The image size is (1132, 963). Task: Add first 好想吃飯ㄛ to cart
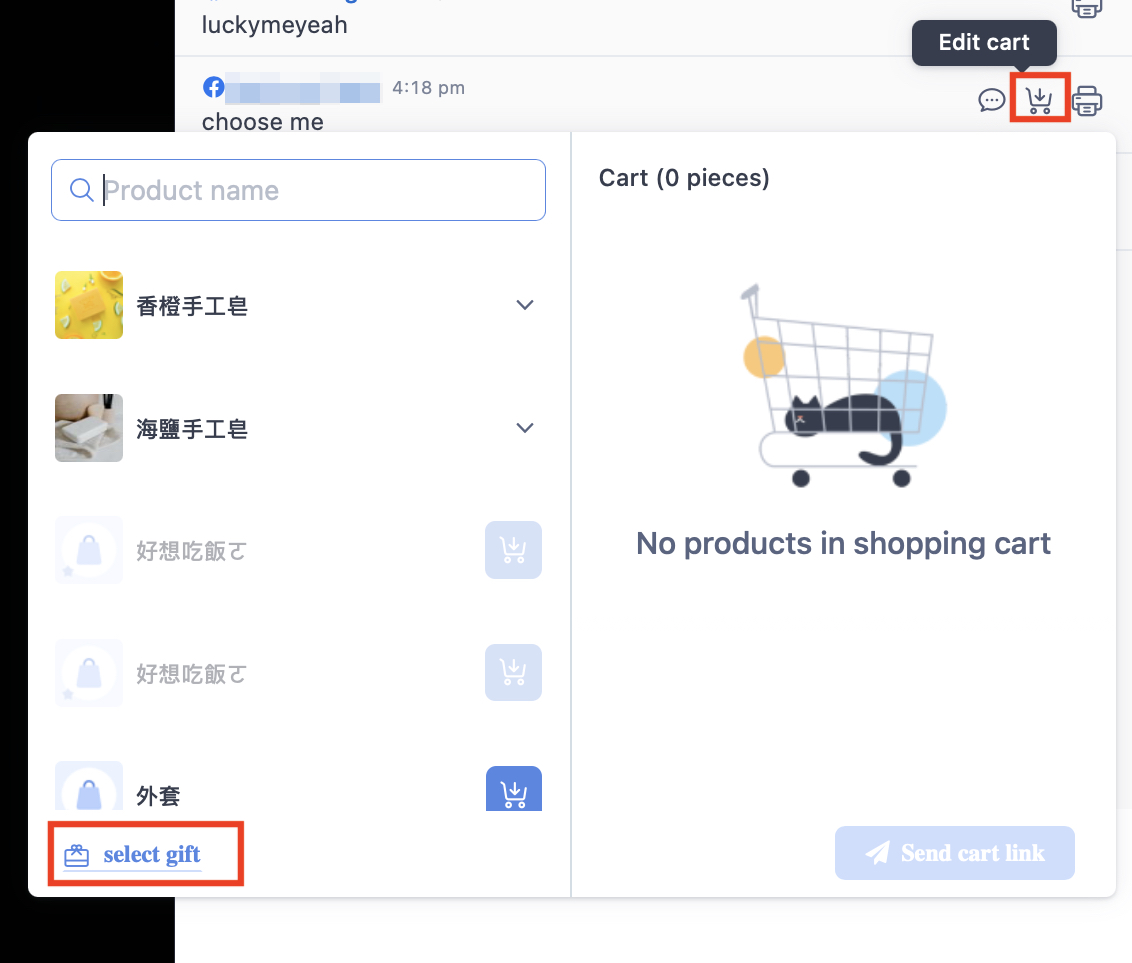click(x=513, y=549)
